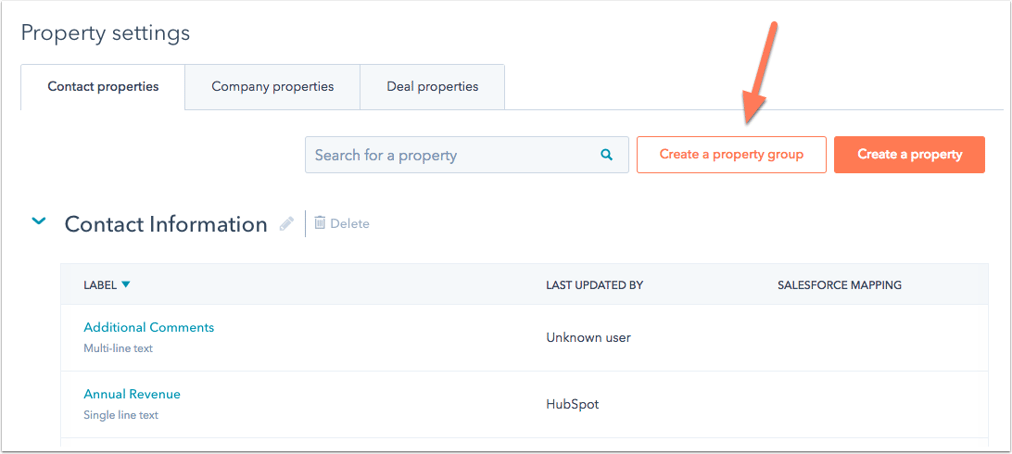Select the Contact properties tab
Viewport: 1012px width, 454px height.
tap(103, 87)
